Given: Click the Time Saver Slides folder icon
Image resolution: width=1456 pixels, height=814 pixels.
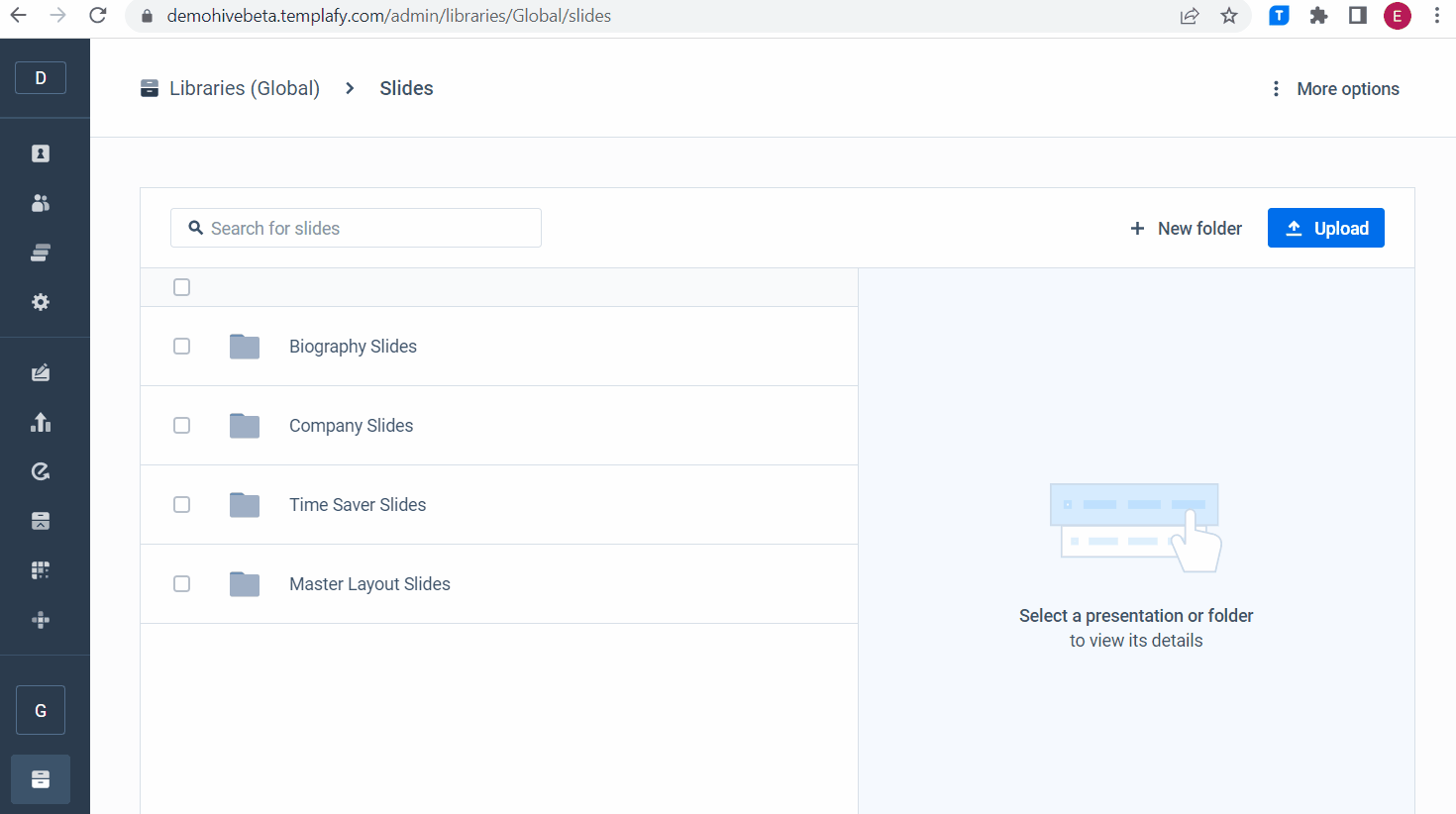Looking at the screenshot, I should (x=245, y=505).
